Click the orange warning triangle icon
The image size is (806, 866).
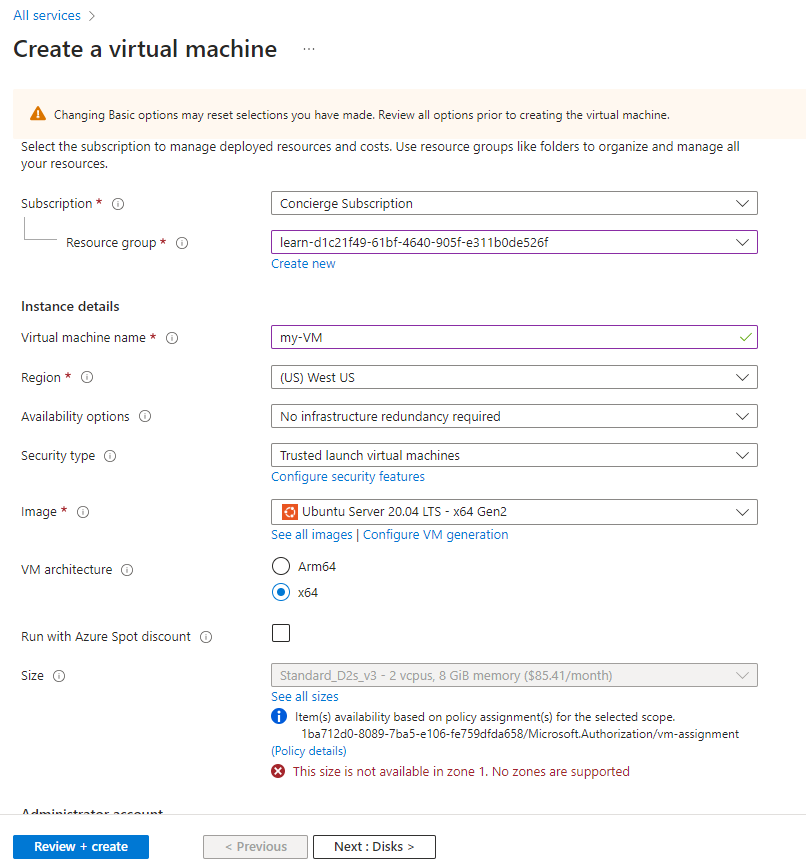click(38, 114)
